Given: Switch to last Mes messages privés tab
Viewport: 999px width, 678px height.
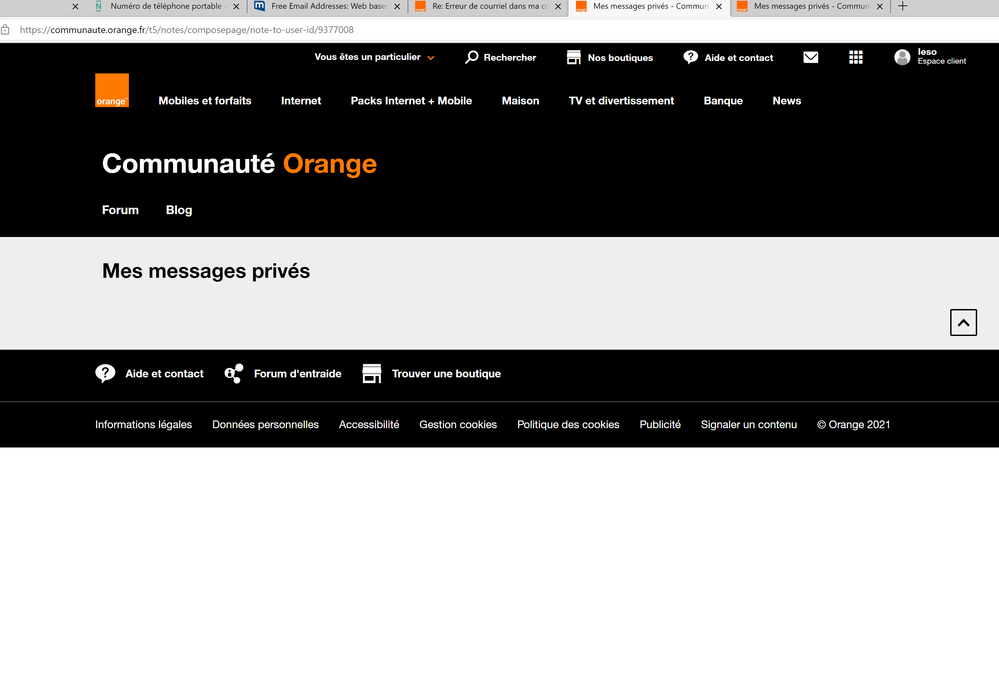Looking at the screenshot, I should tap(810, 6).
